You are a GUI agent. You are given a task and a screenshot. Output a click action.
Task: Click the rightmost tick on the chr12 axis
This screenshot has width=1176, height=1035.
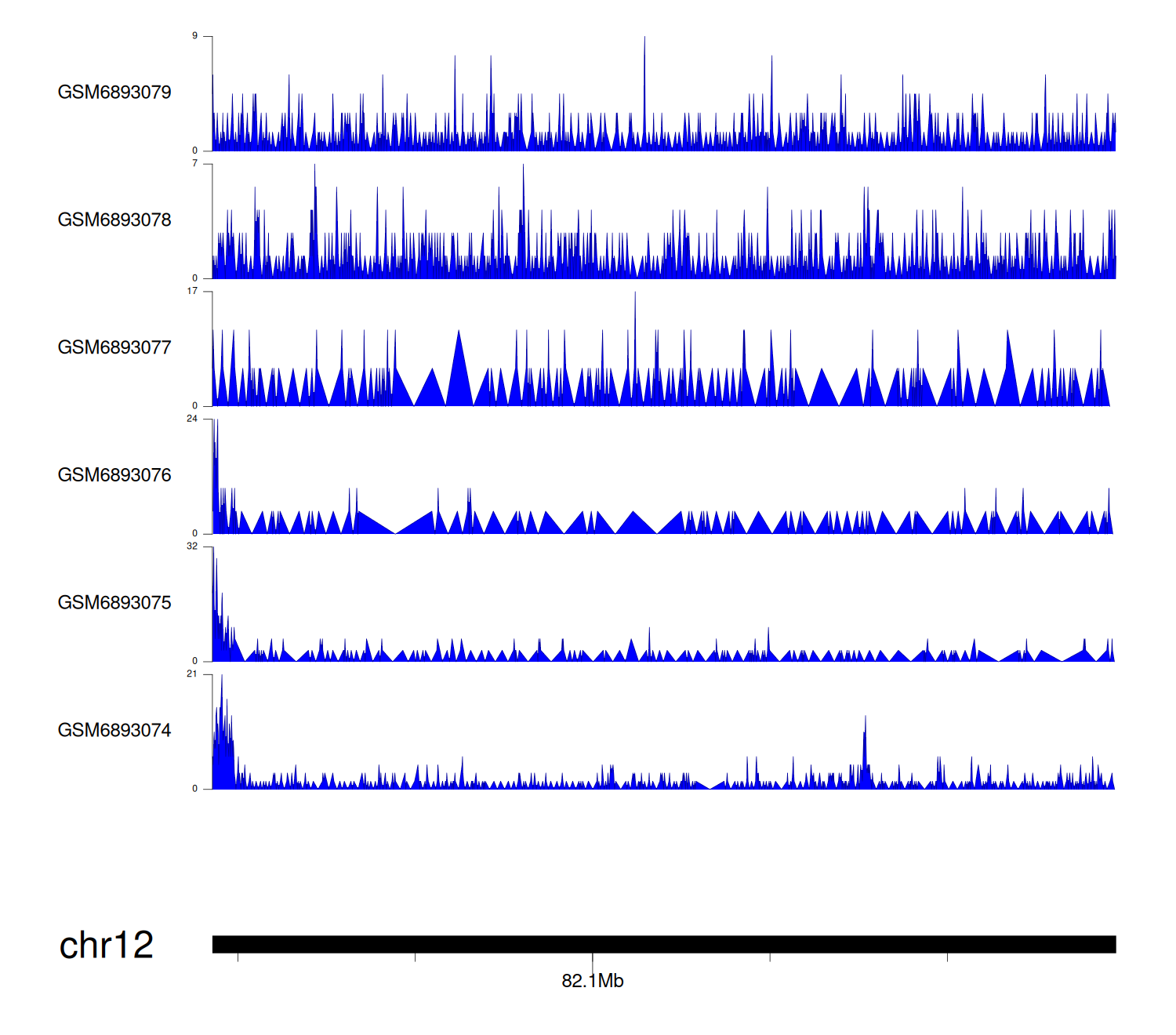tap(947, 957)
